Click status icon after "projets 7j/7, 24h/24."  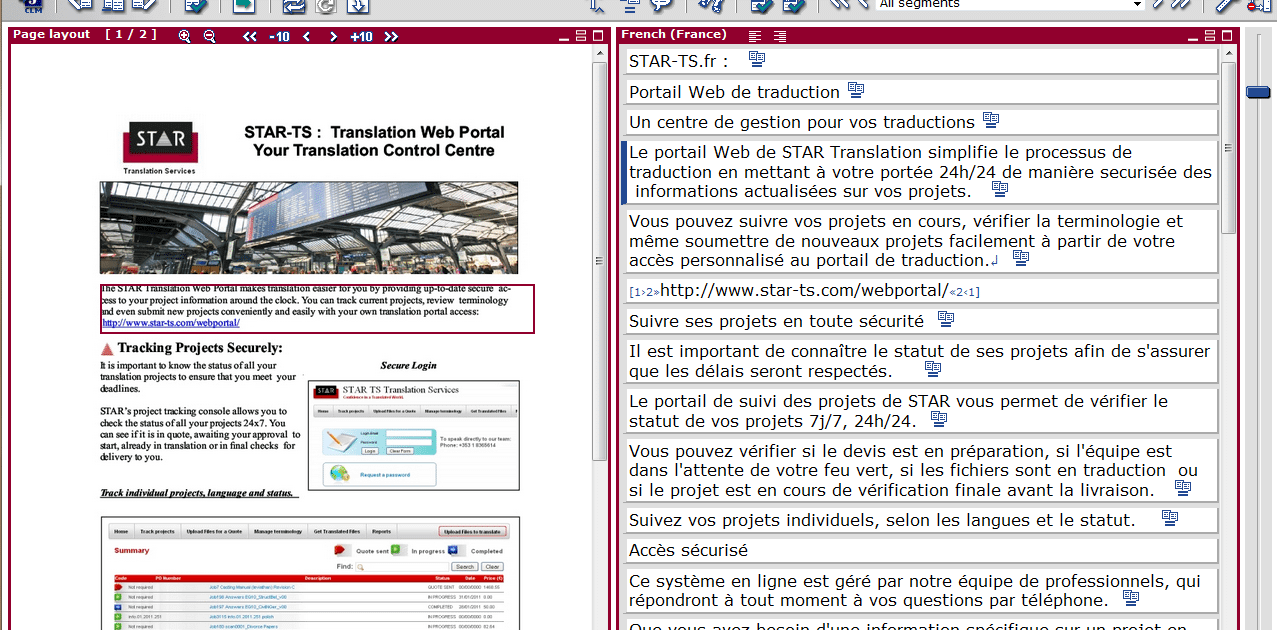(939, 419)
